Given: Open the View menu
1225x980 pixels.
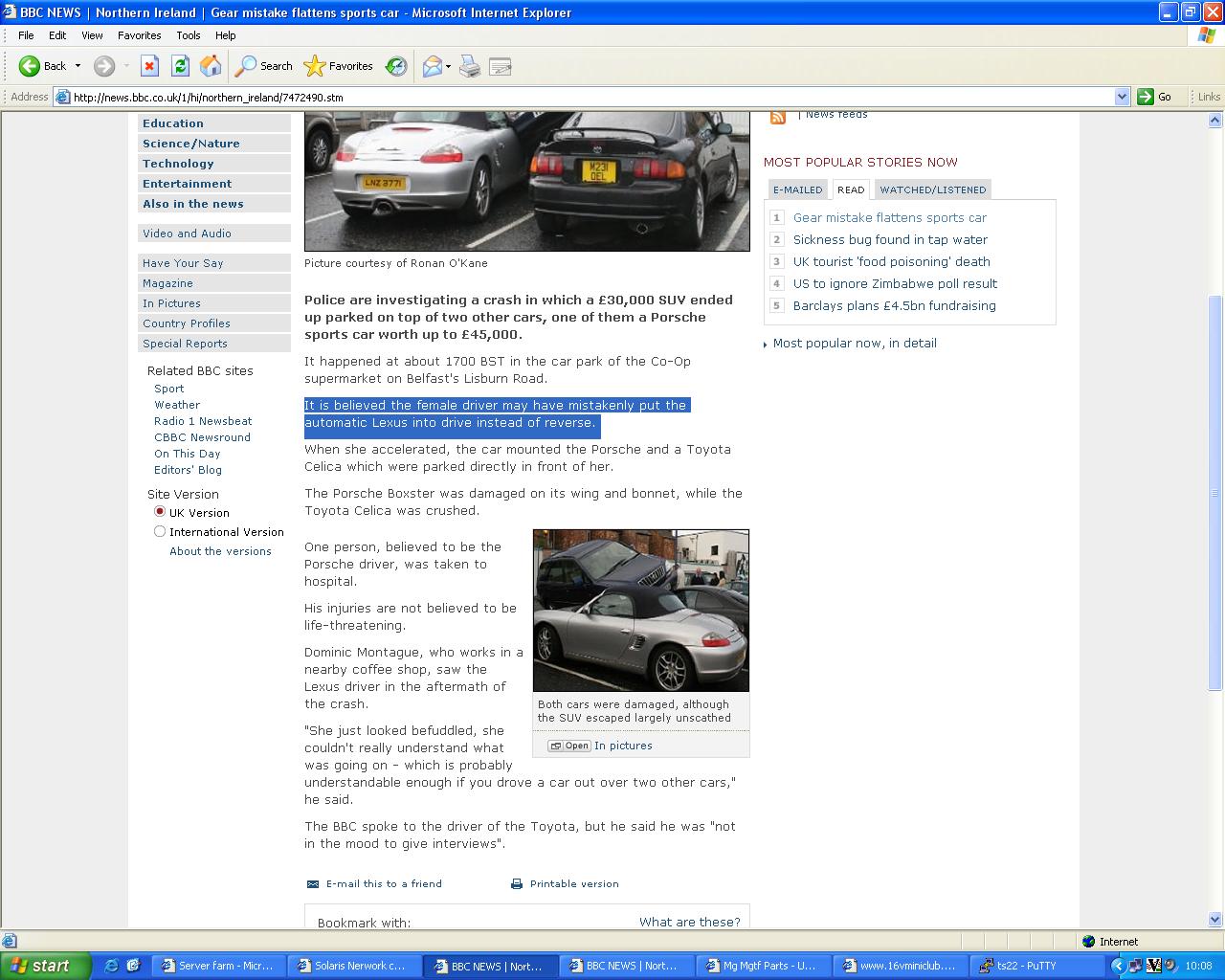Looking at the screenshot, I should point(92,35).
